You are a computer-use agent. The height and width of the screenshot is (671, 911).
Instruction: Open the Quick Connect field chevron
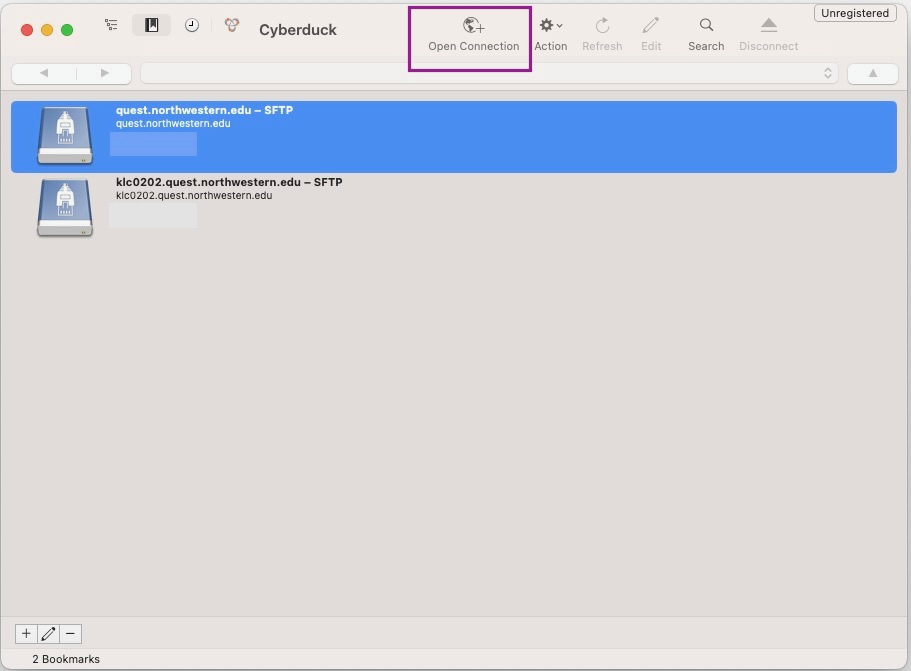[828, 72]
